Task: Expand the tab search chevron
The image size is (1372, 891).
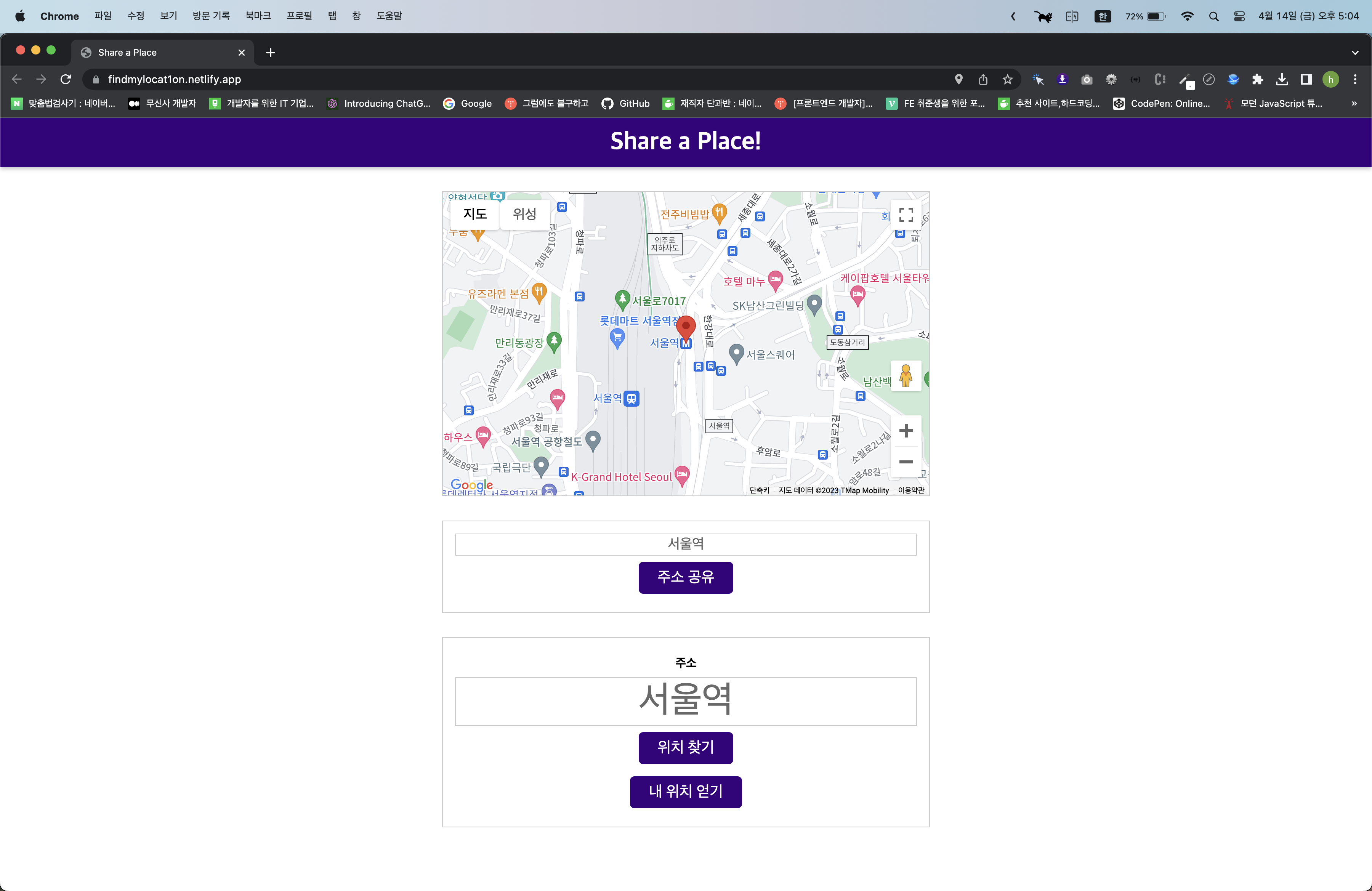Action: coord(1355,53)
